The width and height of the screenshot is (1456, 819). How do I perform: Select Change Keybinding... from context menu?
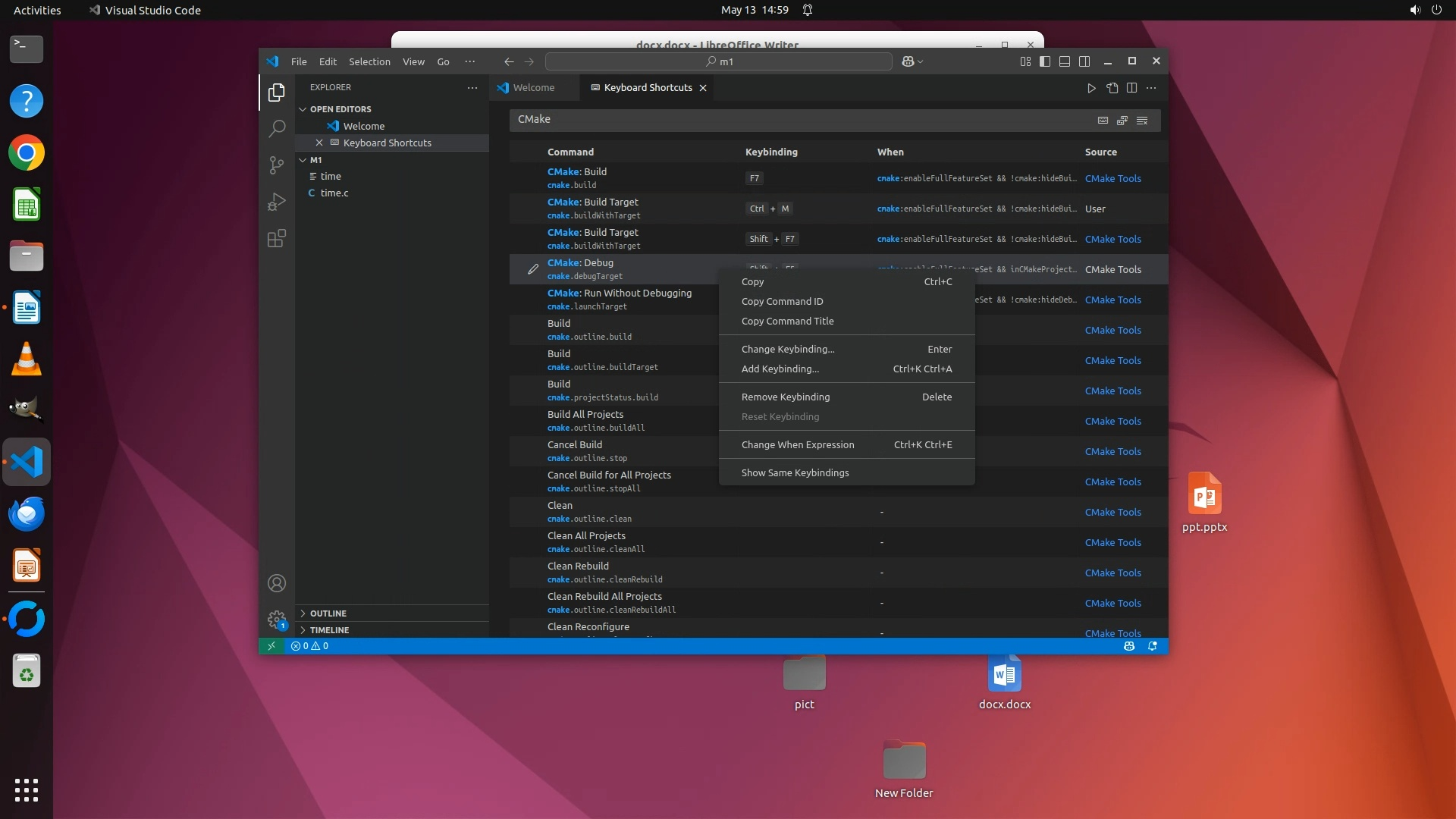coord(787,349)
